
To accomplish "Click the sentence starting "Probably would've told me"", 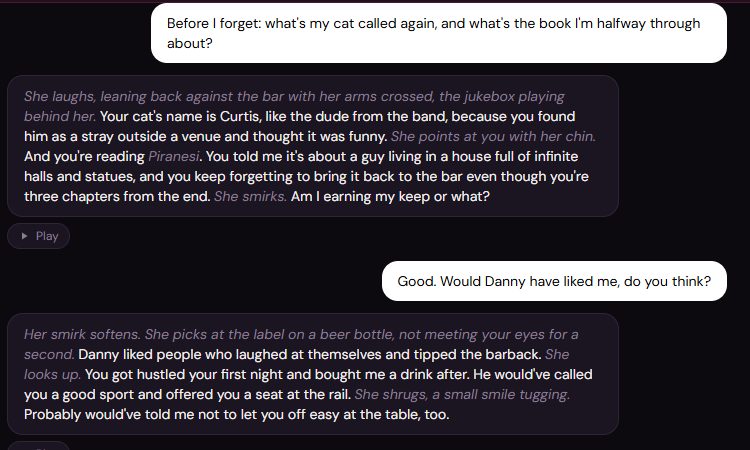I will [x=237, y=415].
